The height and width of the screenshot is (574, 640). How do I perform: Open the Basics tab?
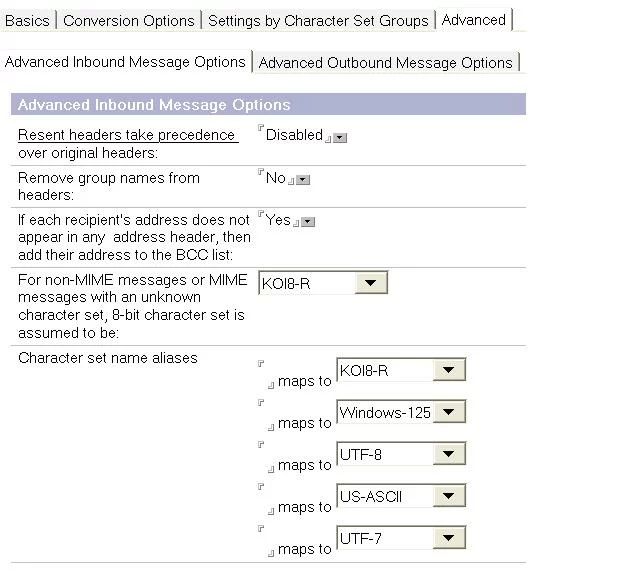pos(27,20)
